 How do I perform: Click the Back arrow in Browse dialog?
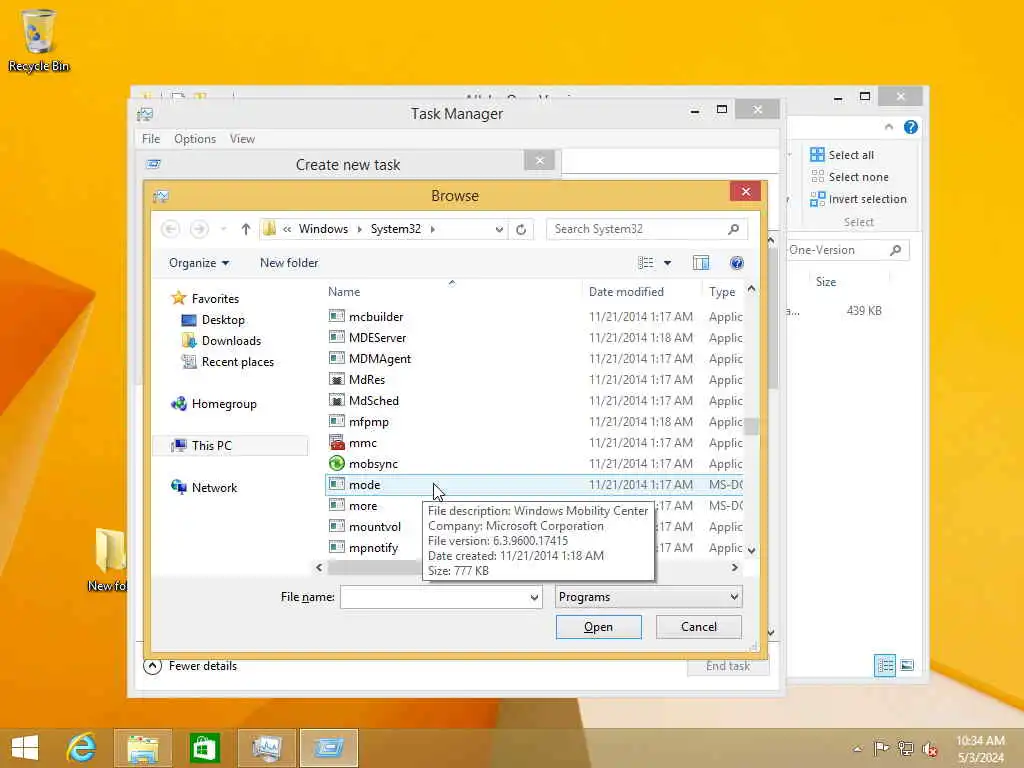tap(170, 229)
